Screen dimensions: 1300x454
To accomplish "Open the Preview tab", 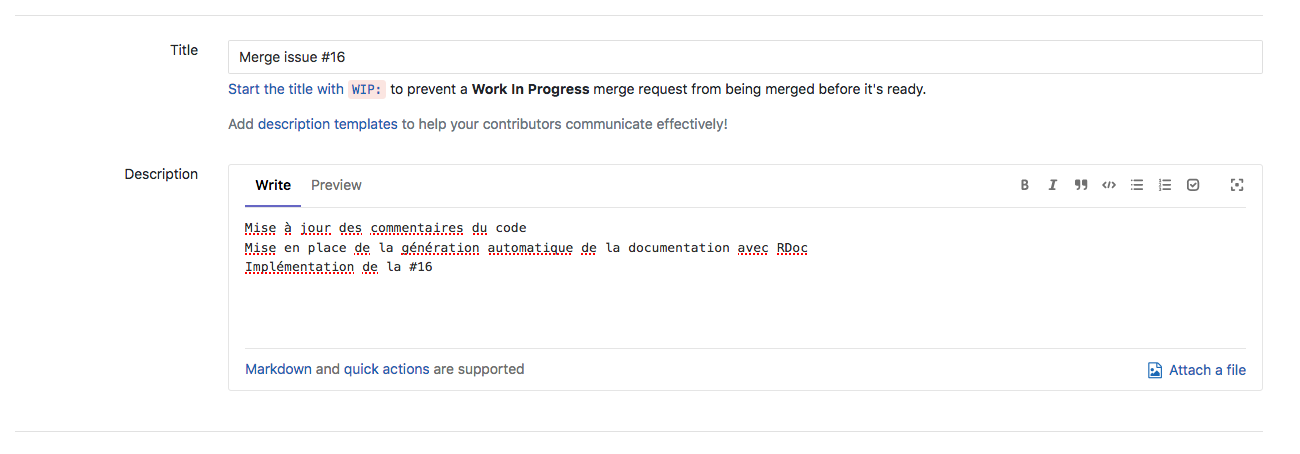I will click(336, 185).
